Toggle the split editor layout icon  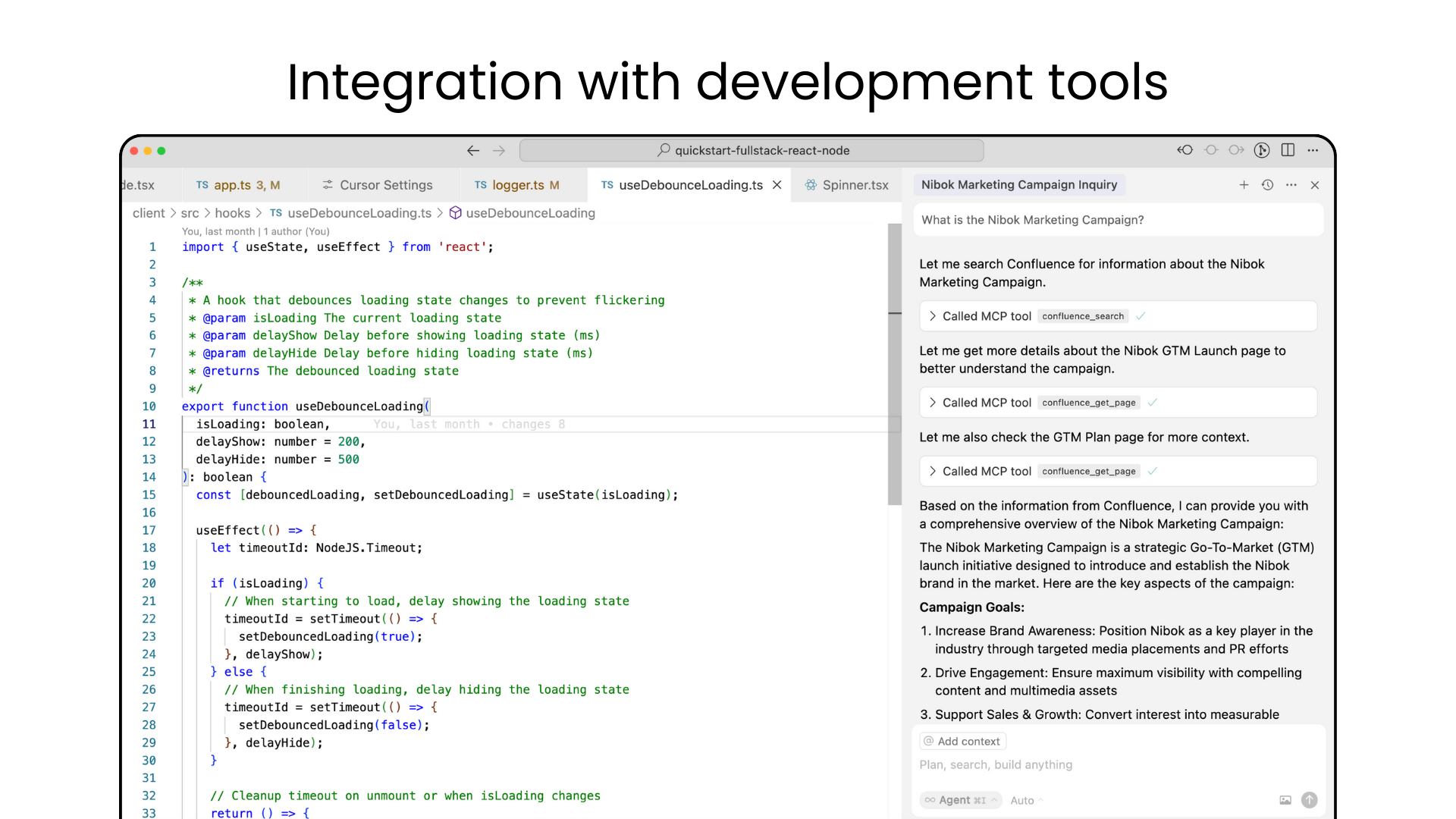click(1288, 150)
